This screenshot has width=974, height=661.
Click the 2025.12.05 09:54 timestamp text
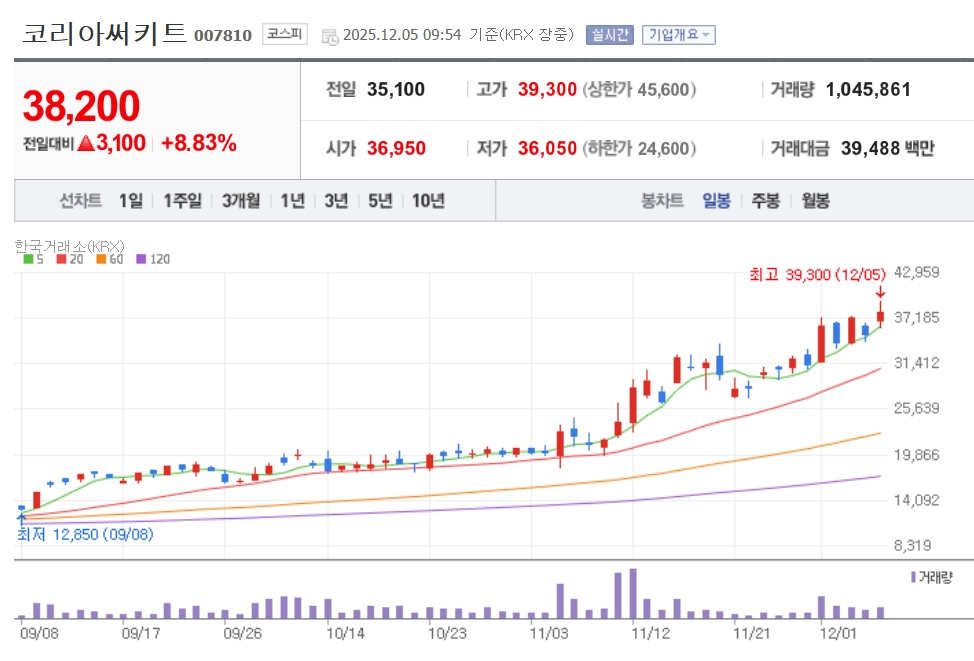click(402, 35)
